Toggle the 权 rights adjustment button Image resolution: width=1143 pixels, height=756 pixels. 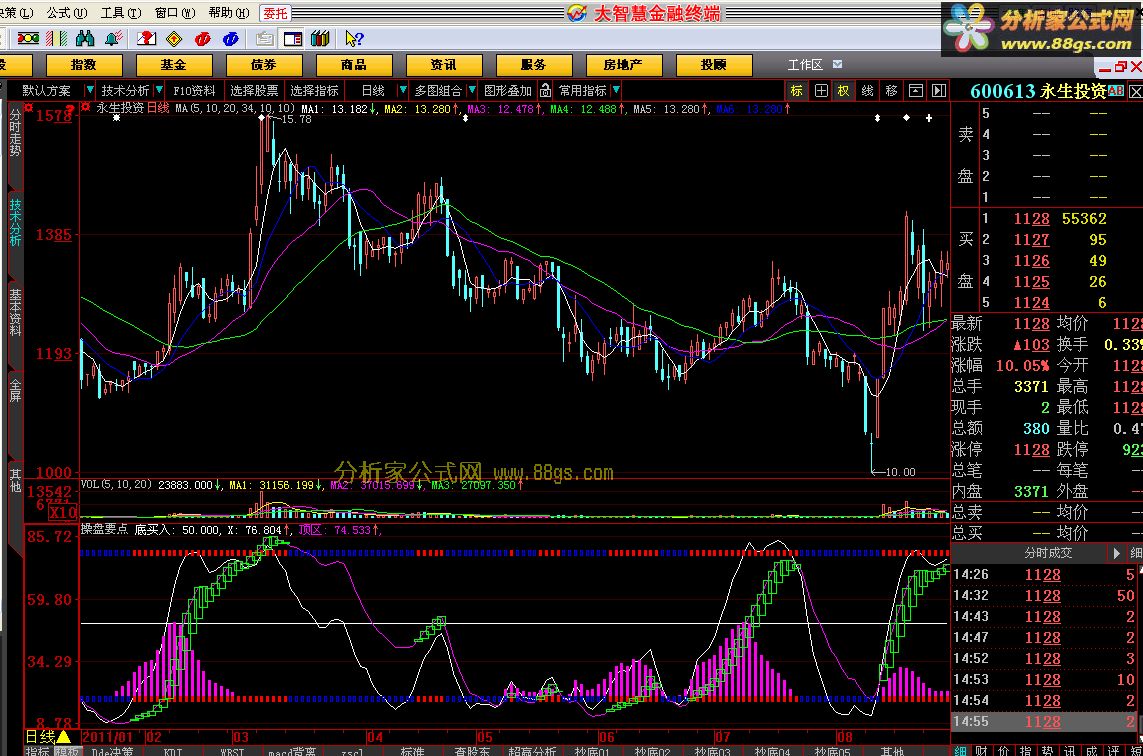point(843,90)
